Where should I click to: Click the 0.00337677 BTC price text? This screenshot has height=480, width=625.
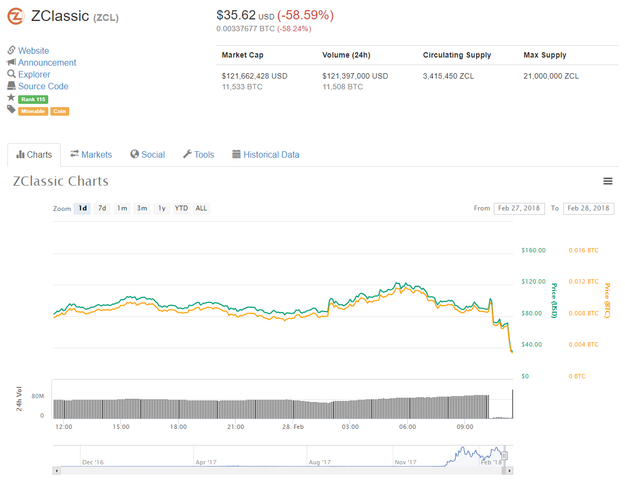point(246,29)
